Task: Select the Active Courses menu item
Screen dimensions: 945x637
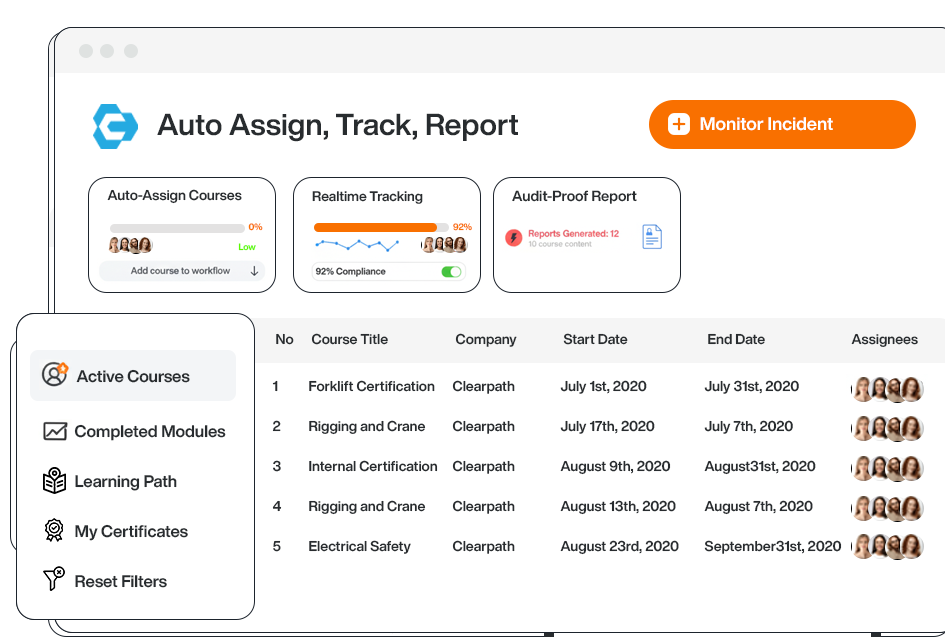Action: [x=133, y=377]
